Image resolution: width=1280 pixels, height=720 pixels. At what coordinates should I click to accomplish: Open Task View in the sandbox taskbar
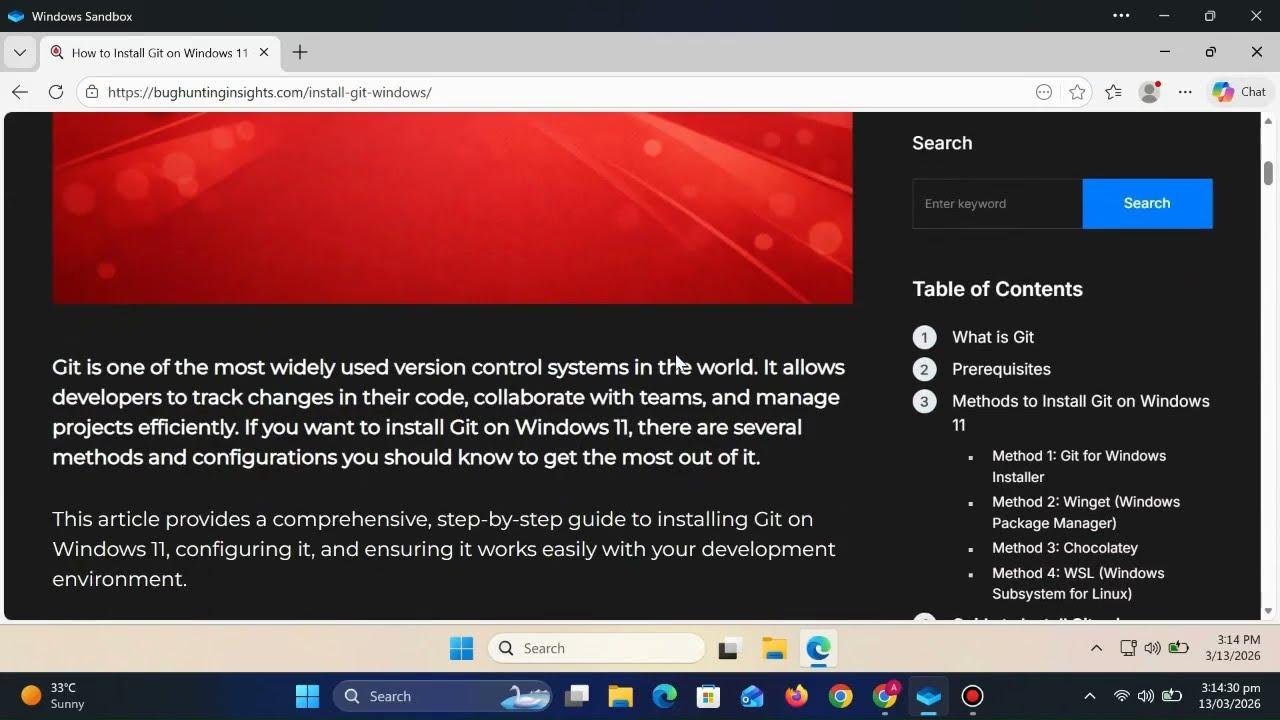coord(729,649)
